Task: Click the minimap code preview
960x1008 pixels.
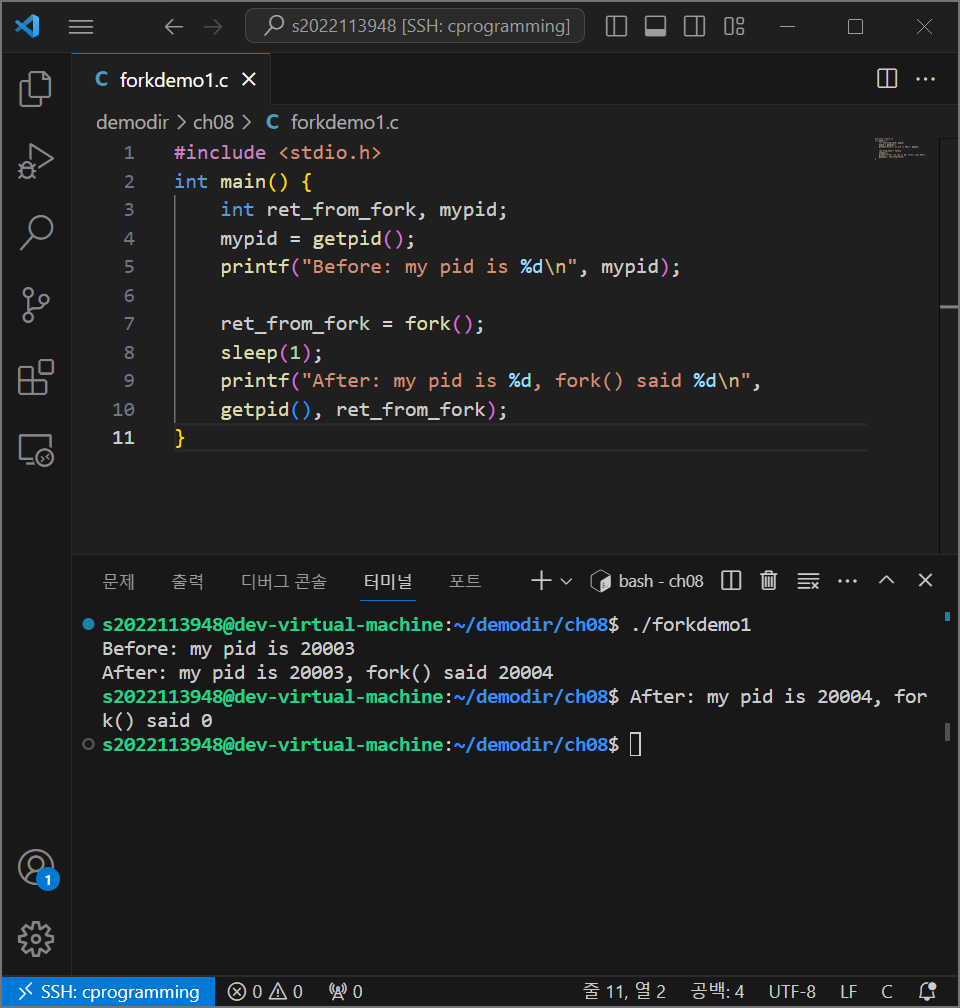Action: (900, 148)
